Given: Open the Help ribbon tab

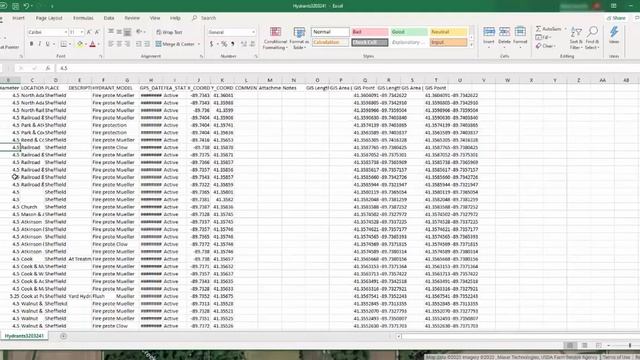Looking at the screenshot, I should 175,18.
